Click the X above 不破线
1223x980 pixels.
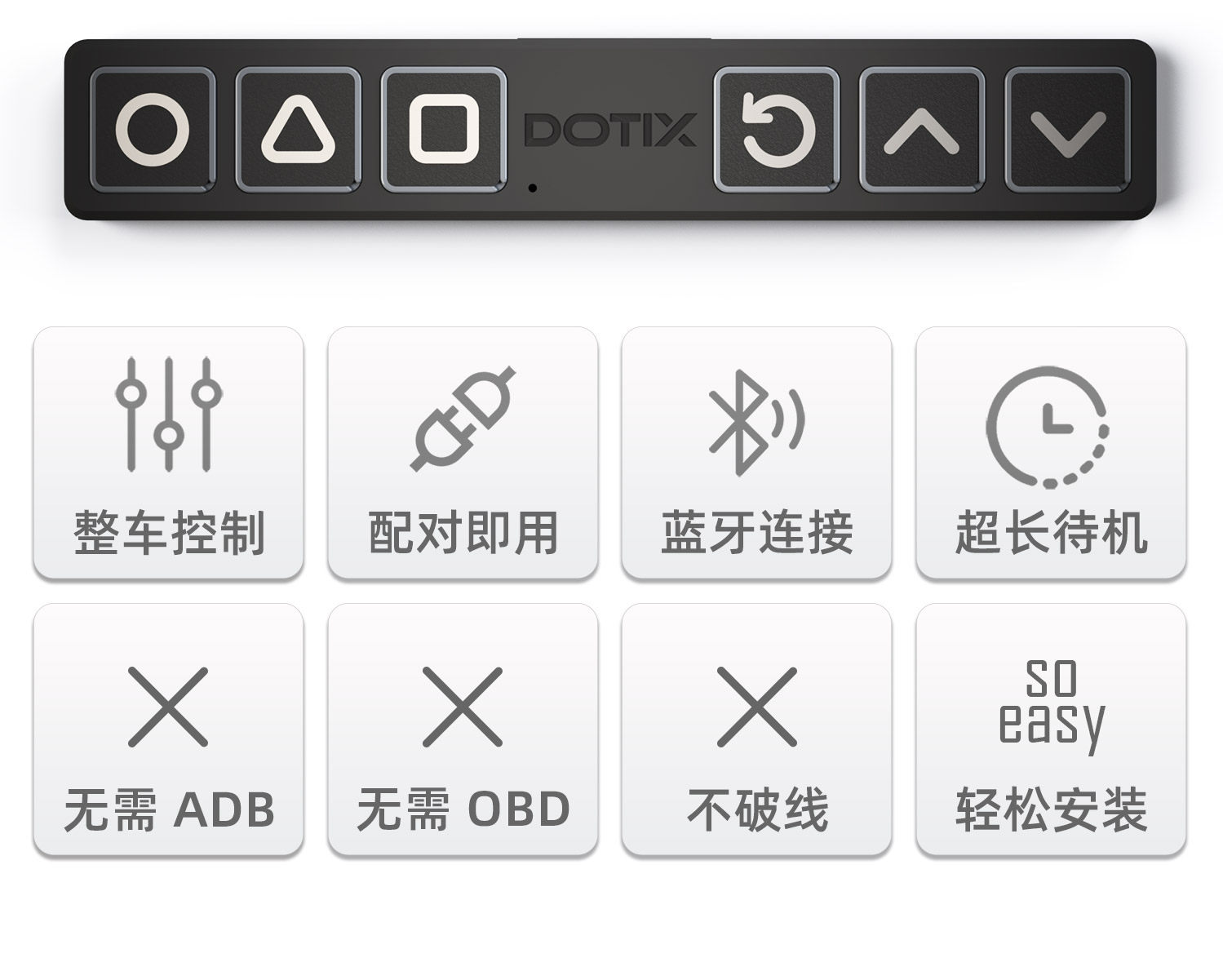coord(757,707)
